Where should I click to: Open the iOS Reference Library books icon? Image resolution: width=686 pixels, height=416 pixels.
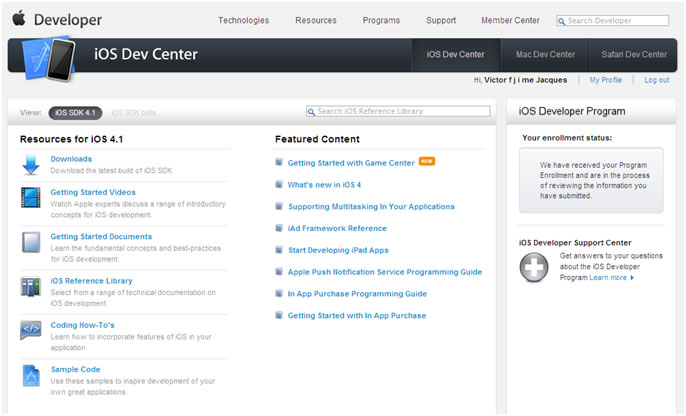pyautogui.click(x=31, y=287)
